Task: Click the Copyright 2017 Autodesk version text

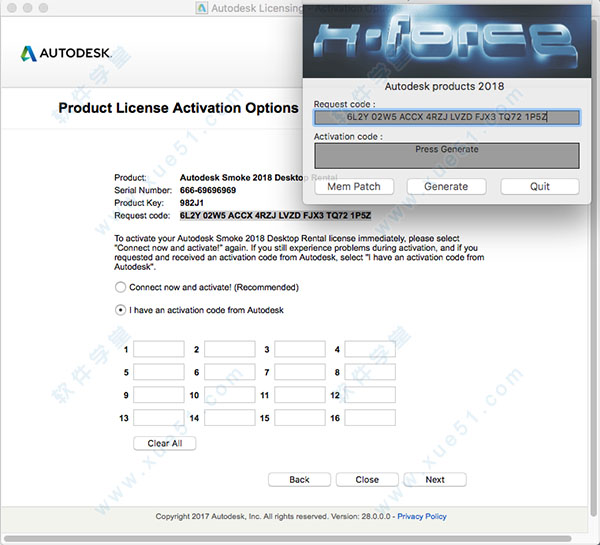Action: coord(273,516)
